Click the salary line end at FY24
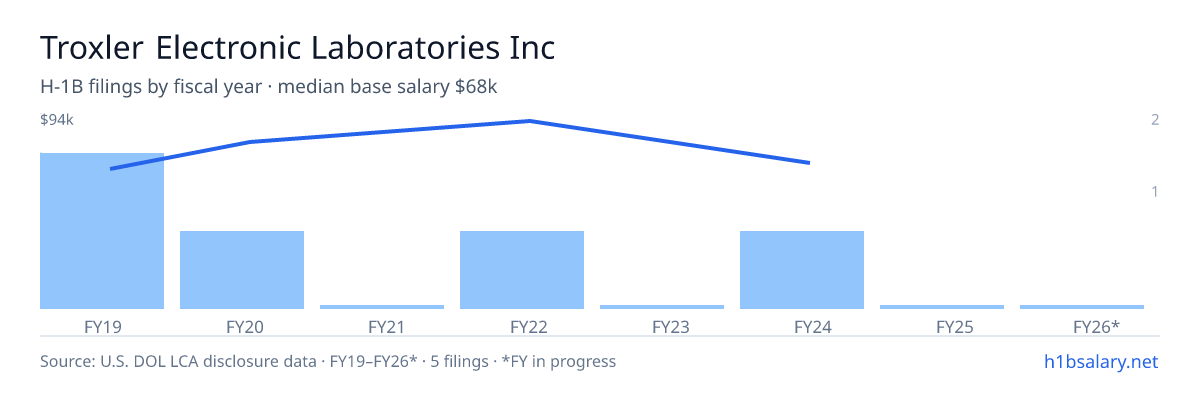Screen dimensions: 1200x400 tap(808, 162)
